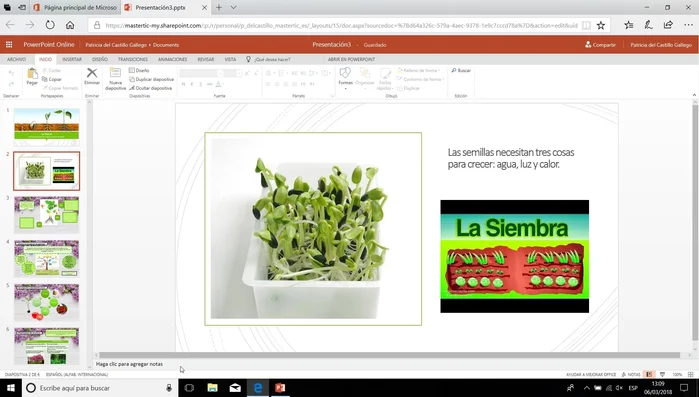Click the redo arrow in Deshacer group

pos(11,84)
